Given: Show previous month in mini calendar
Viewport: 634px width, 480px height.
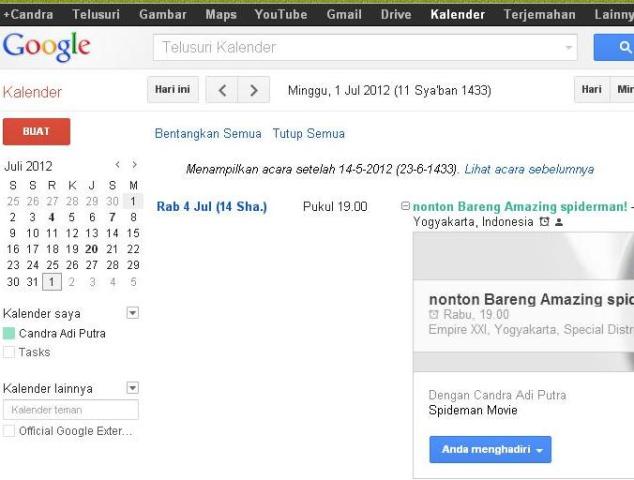Looking at the screenshot, I should 117,165.
